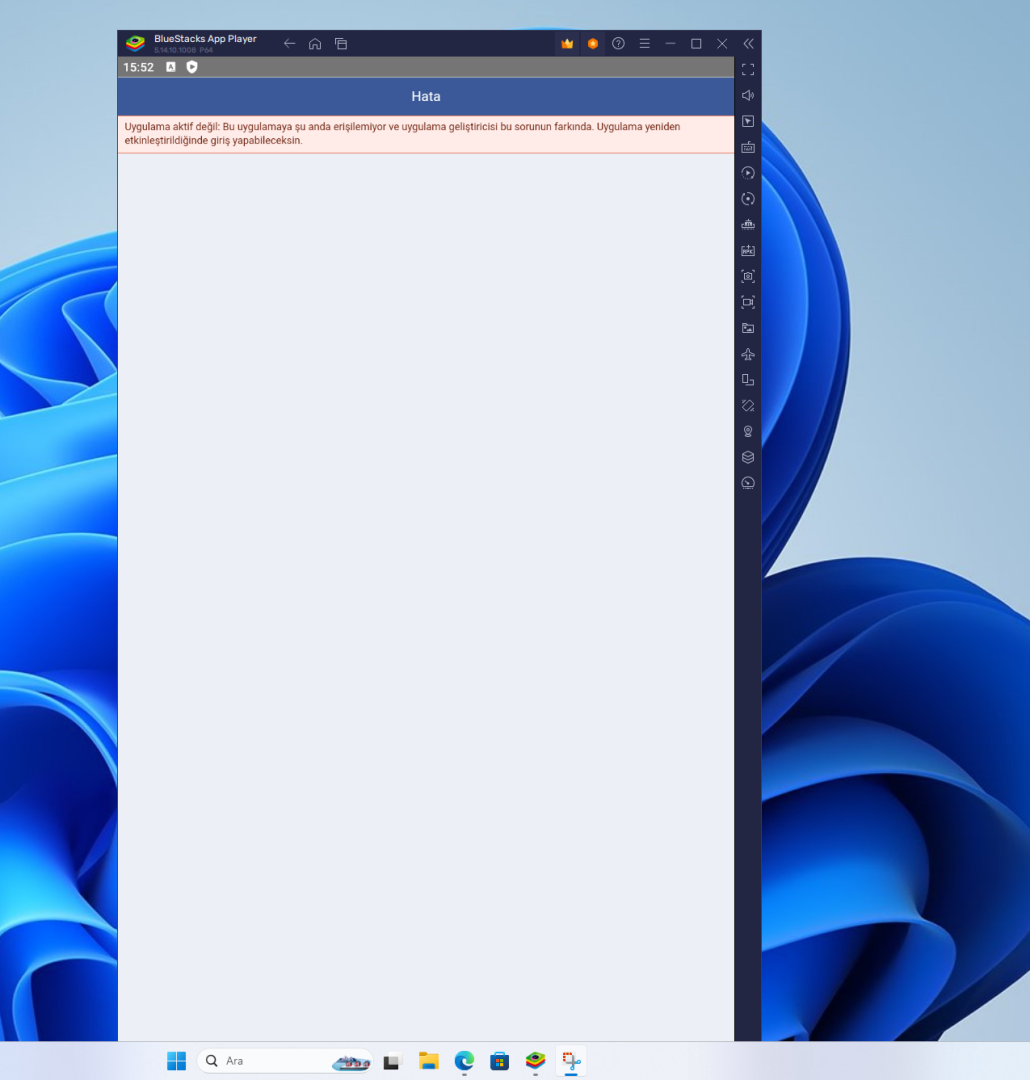Switch to BlueStacks taskbar icon
This screenshot has width=1030, height=1080.
point(535,1061)
